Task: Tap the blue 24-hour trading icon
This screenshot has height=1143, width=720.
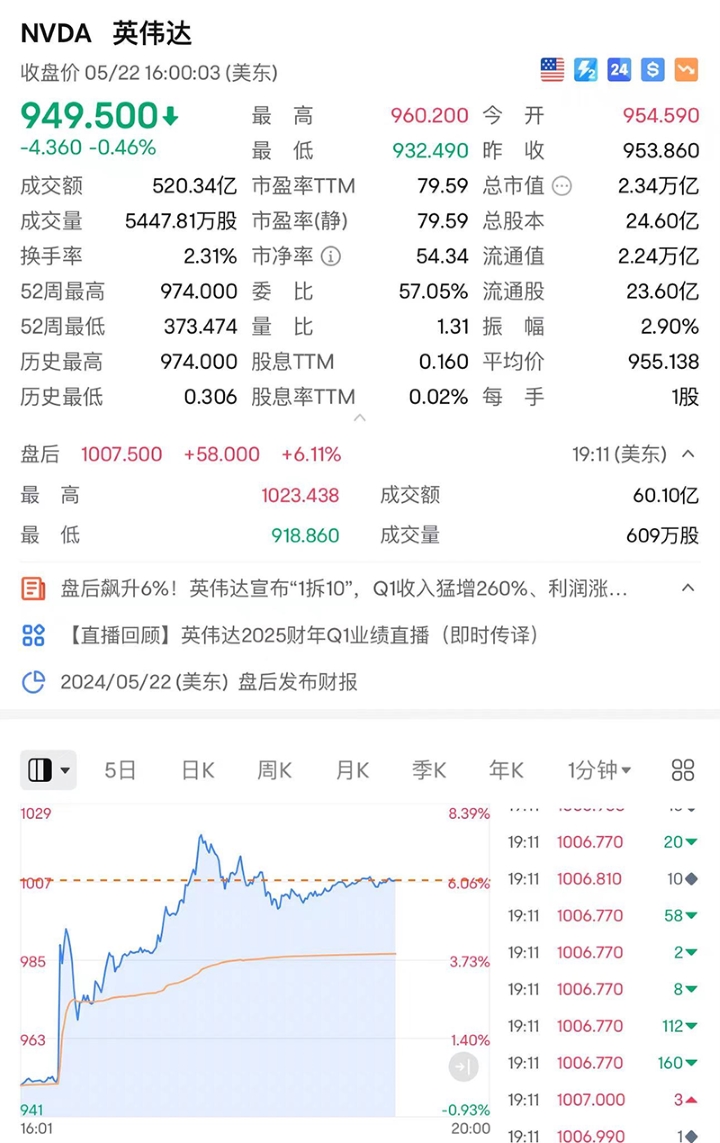Action: pyautogui.click(x=619, y=70)
